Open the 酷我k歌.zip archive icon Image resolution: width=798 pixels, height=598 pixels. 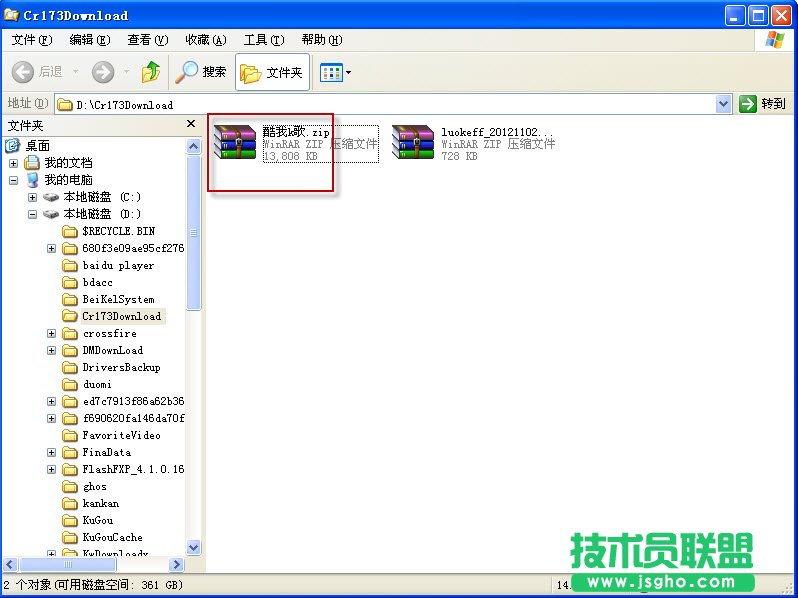235,143
